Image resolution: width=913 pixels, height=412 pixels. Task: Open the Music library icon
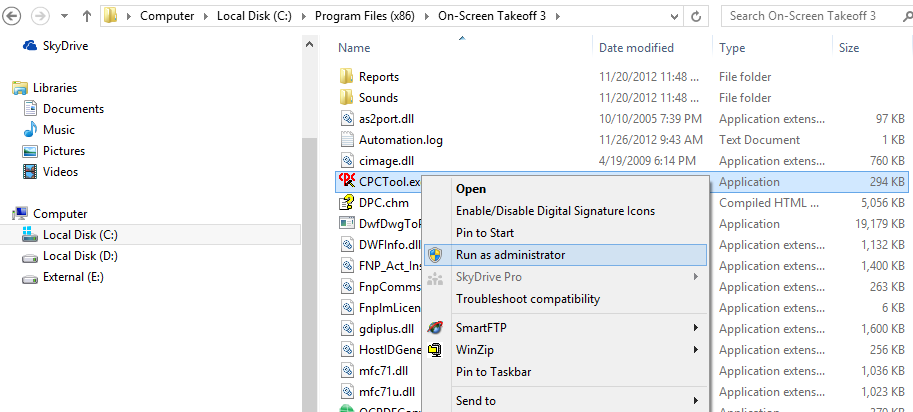pyautogui.click(x=30, y=130)
